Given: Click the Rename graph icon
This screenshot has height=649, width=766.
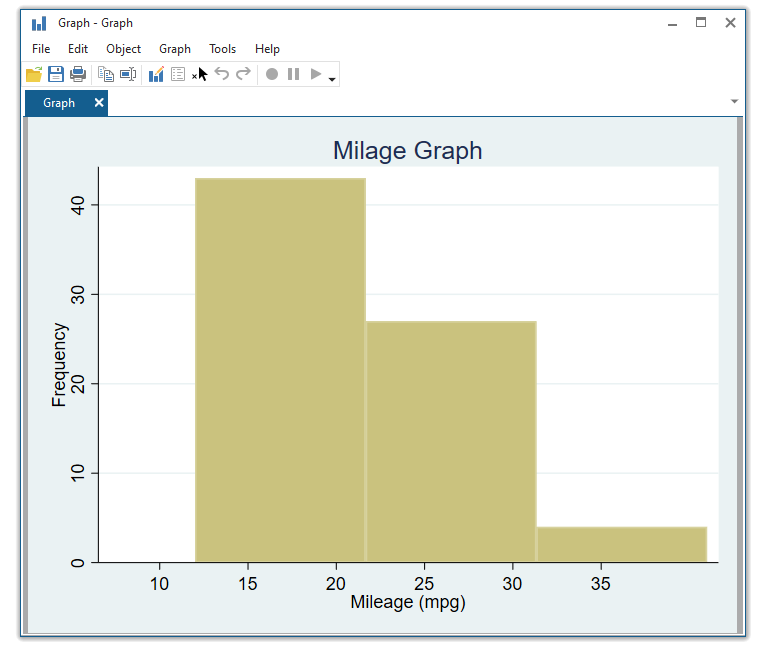Looking at the screenshot, I should 128,74.
